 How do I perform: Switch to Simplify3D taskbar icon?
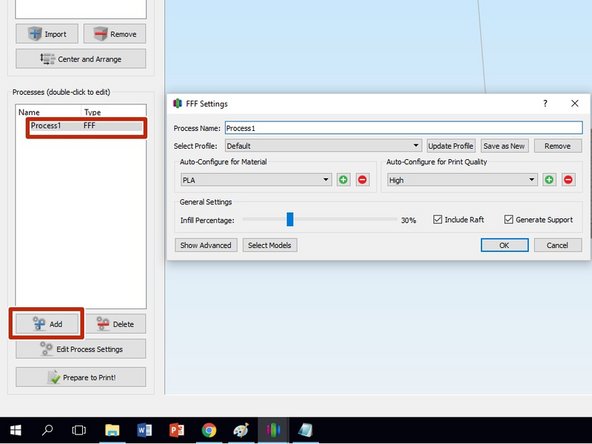[x=273, y=430]
